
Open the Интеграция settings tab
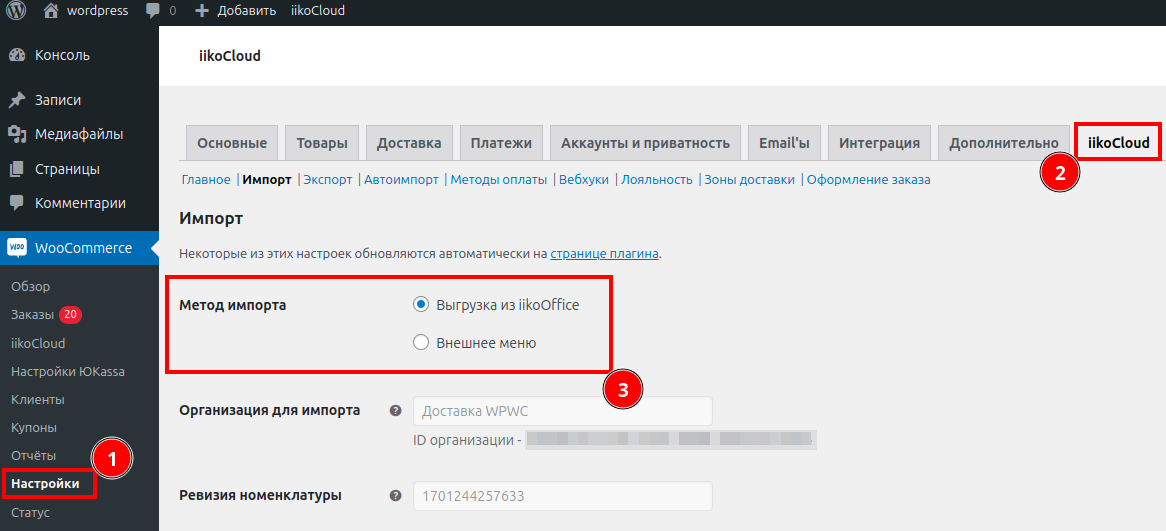click(x=879, y=143)
